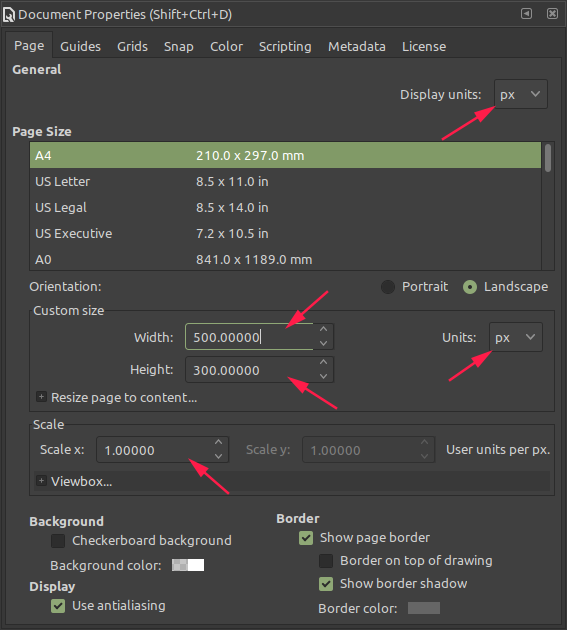
Task: Switch to the Grids tab
Action: [x=132, y=47]
